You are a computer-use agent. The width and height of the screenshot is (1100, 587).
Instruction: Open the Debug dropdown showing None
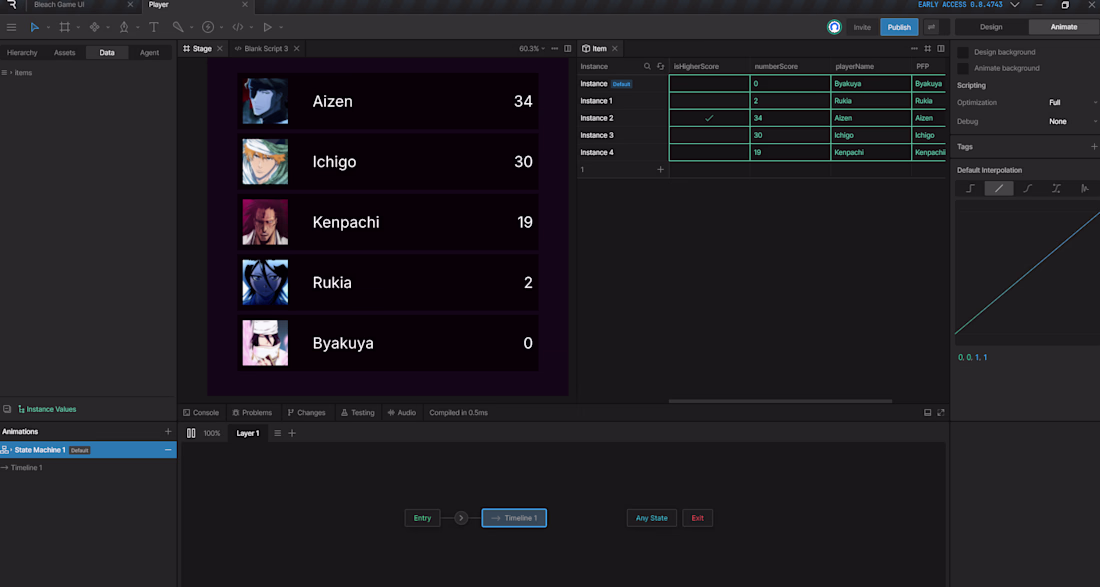[1073, 121]
